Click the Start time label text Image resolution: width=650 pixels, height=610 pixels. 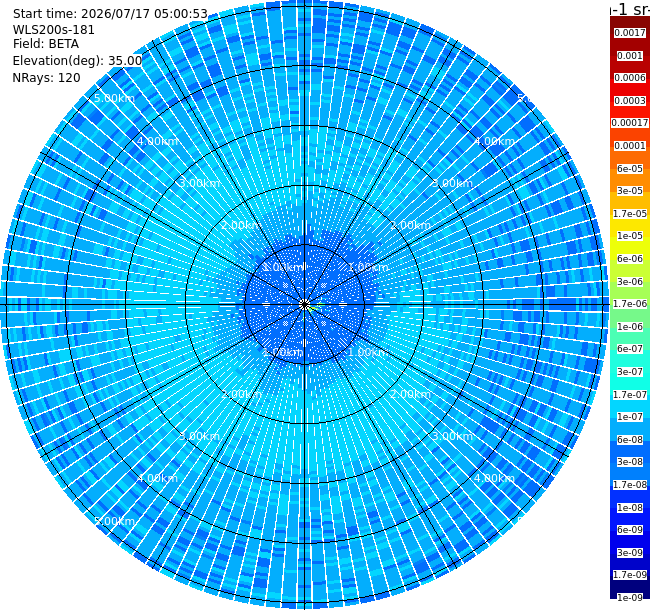[110, 14]
